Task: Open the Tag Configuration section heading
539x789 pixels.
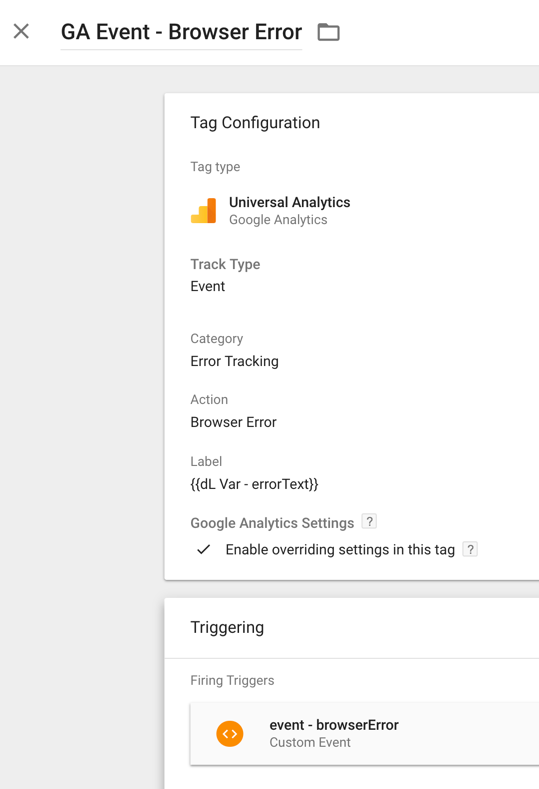Action: pyautogui.click(x=255, y=123)
